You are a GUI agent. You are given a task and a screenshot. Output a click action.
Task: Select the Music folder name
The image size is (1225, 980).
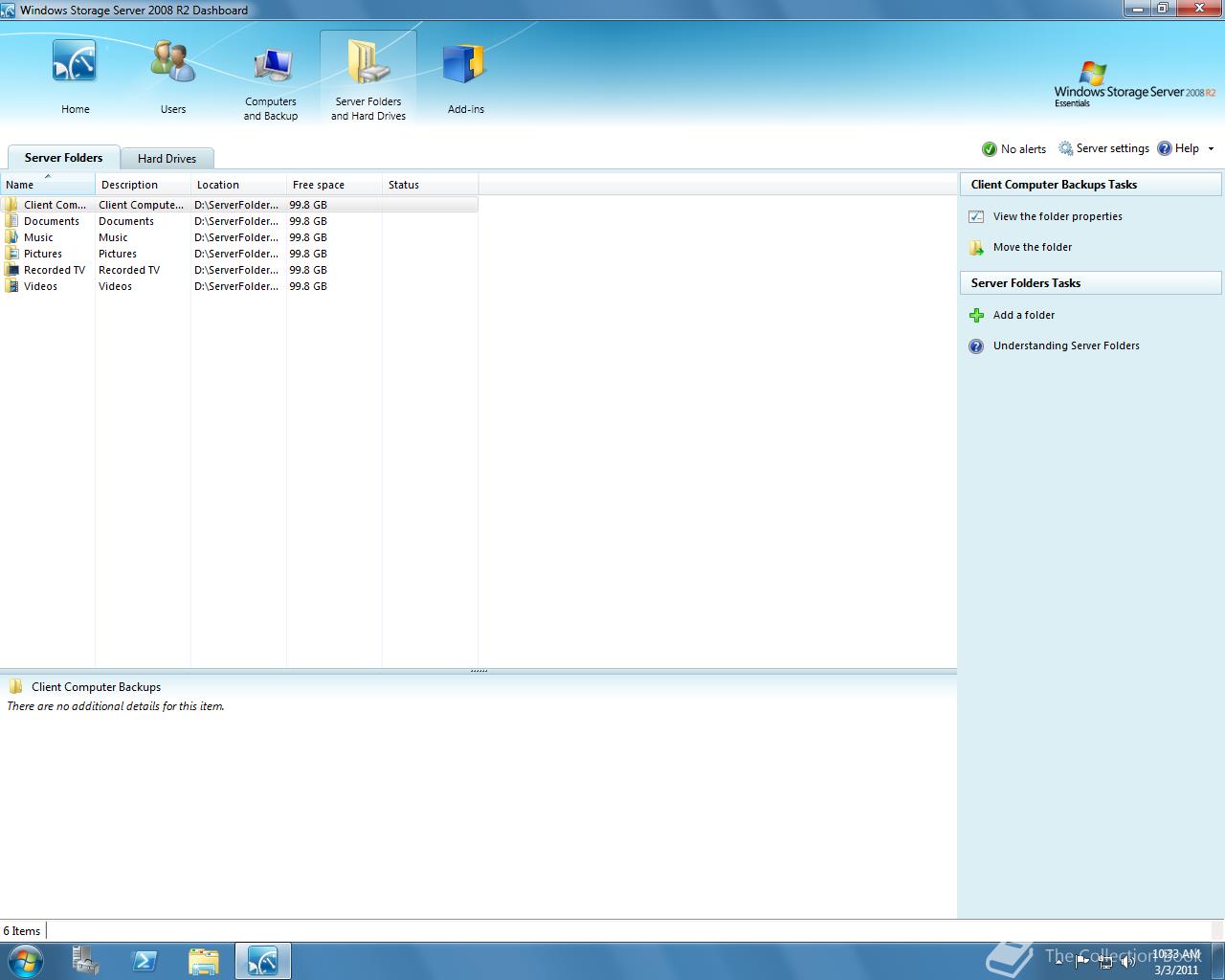point(38,237)
